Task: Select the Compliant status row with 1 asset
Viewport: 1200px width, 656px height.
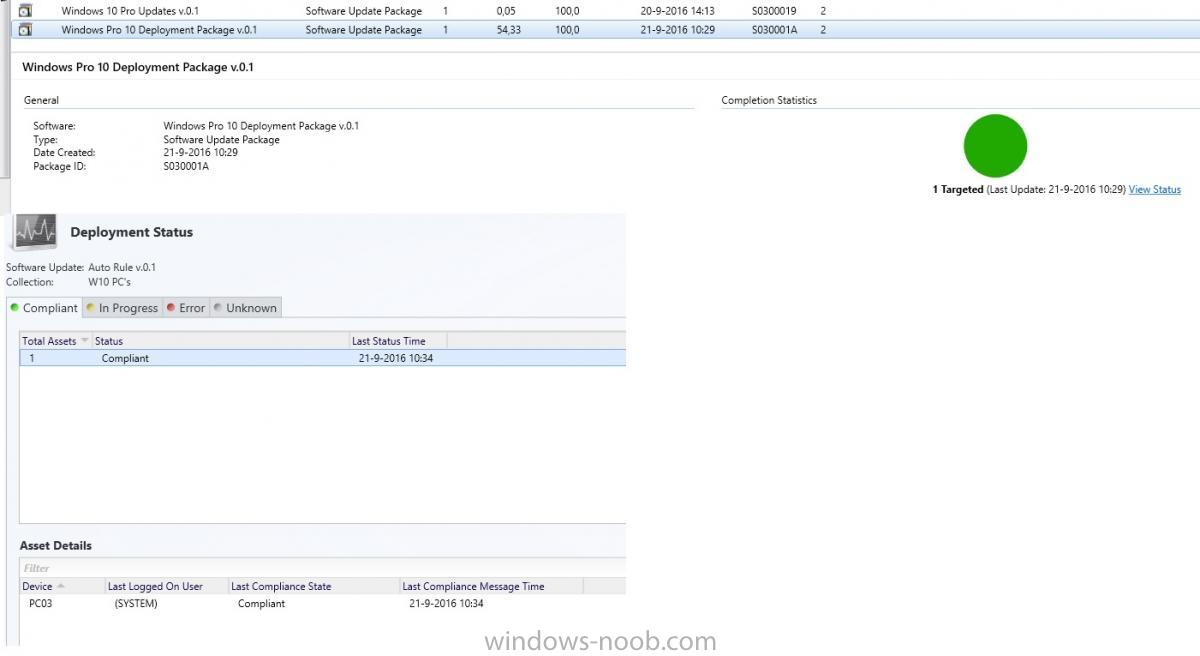Action: click(322, 358)
